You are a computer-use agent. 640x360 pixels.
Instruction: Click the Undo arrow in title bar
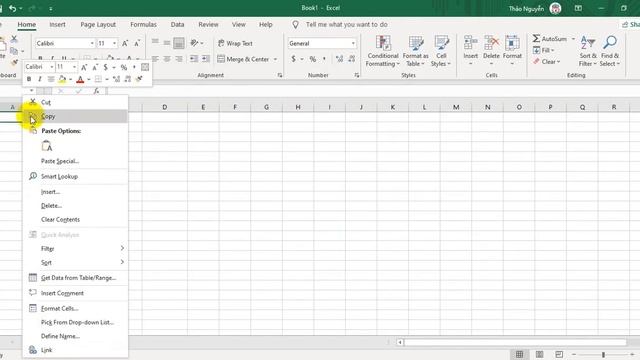coord(13,8)
